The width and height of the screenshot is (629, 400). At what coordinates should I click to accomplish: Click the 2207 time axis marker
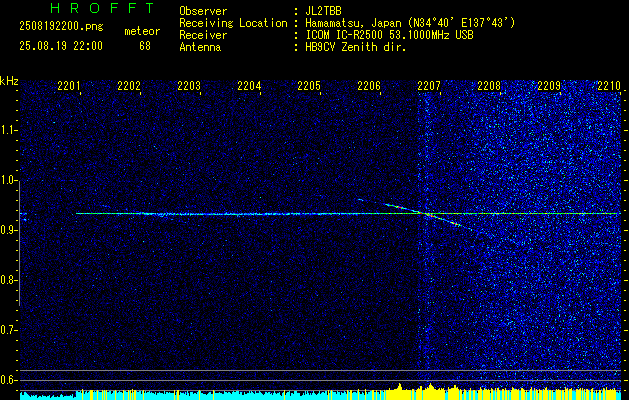pos(429,86)
